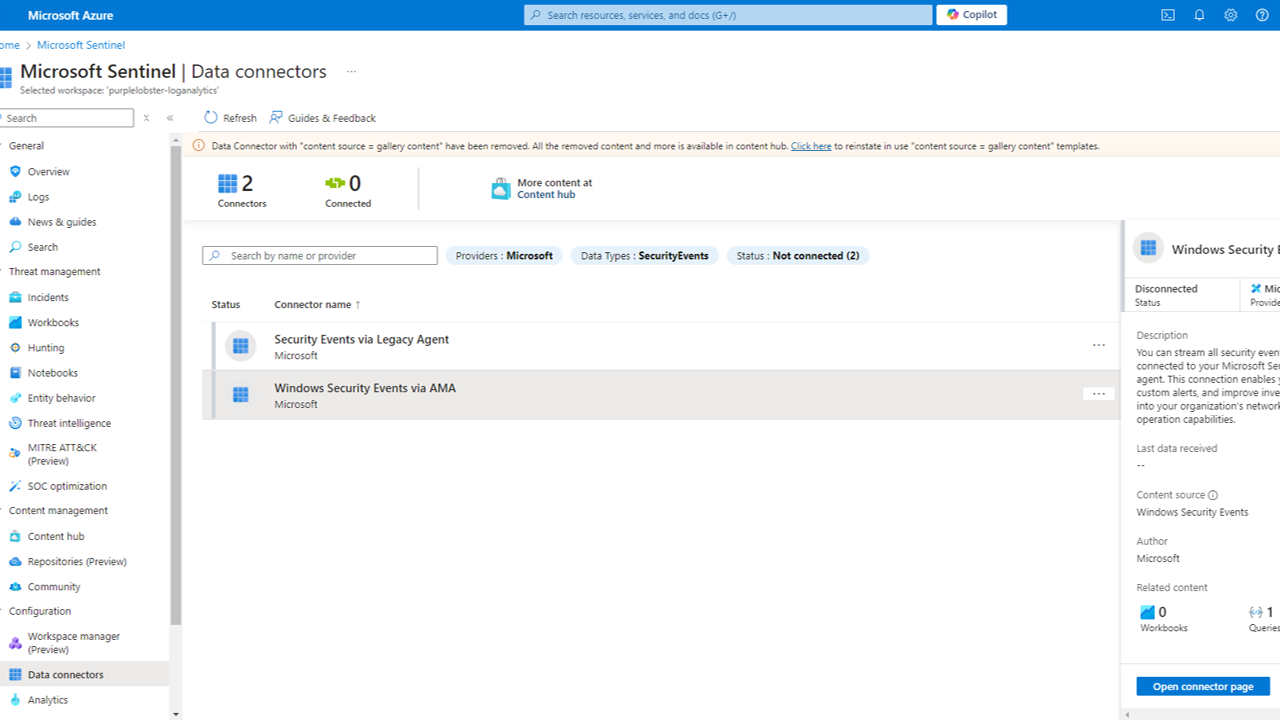Click the Repositories (Preview) icon
1280x720 pixels.
point(15,562)
